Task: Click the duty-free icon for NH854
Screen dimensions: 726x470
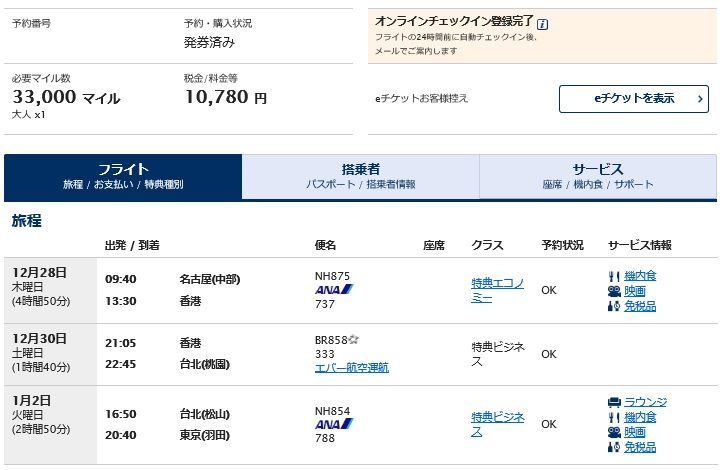Action: (614, 447)
